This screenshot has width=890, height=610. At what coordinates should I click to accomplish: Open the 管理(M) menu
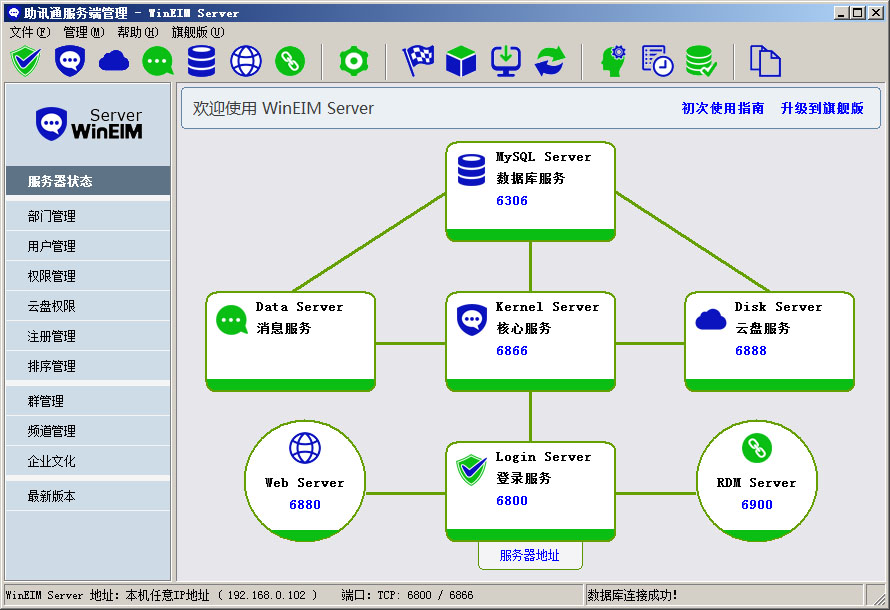83,32
